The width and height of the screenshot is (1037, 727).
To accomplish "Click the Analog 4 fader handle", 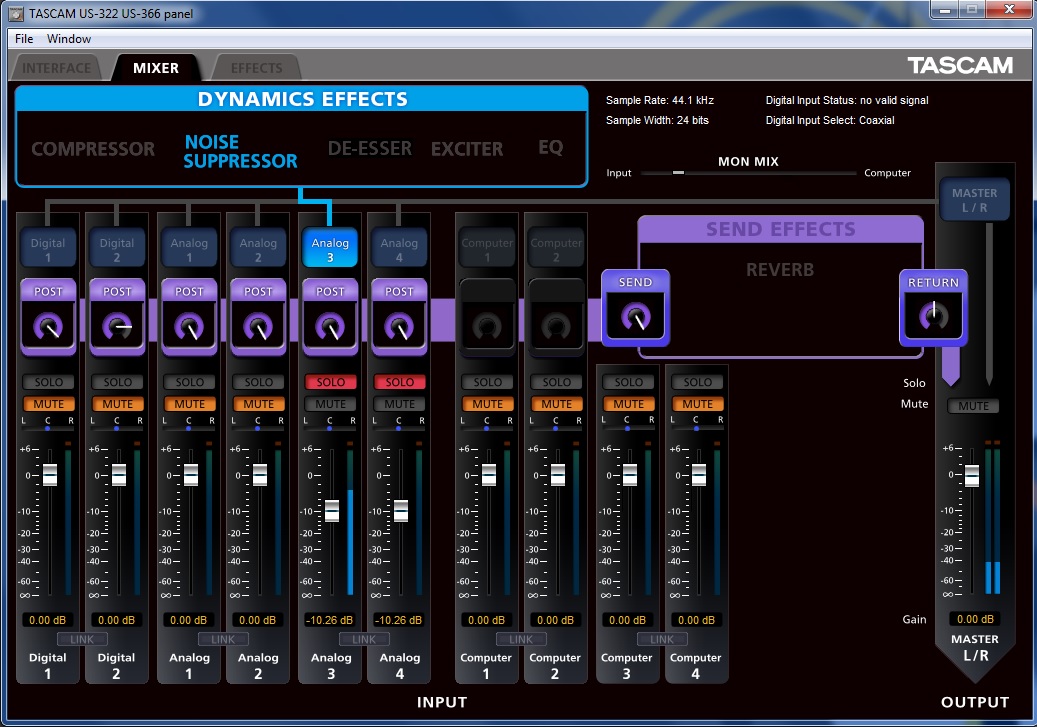I will tap(400, 511).
